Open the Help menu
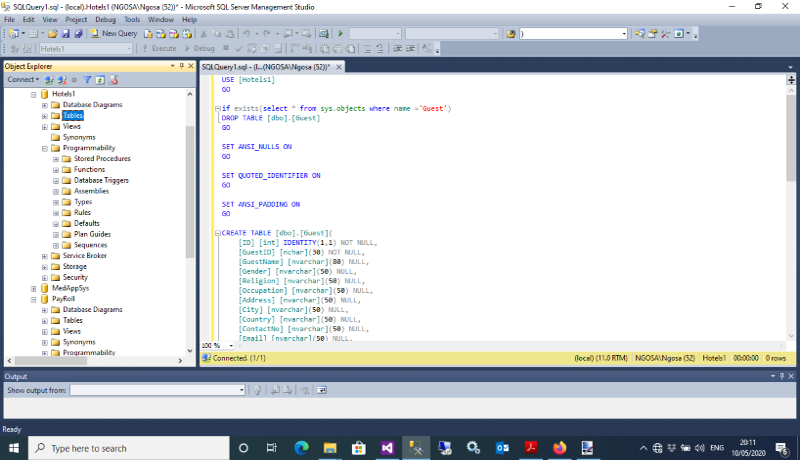Screen dimensions: 800x460 (x=189, y=19)
